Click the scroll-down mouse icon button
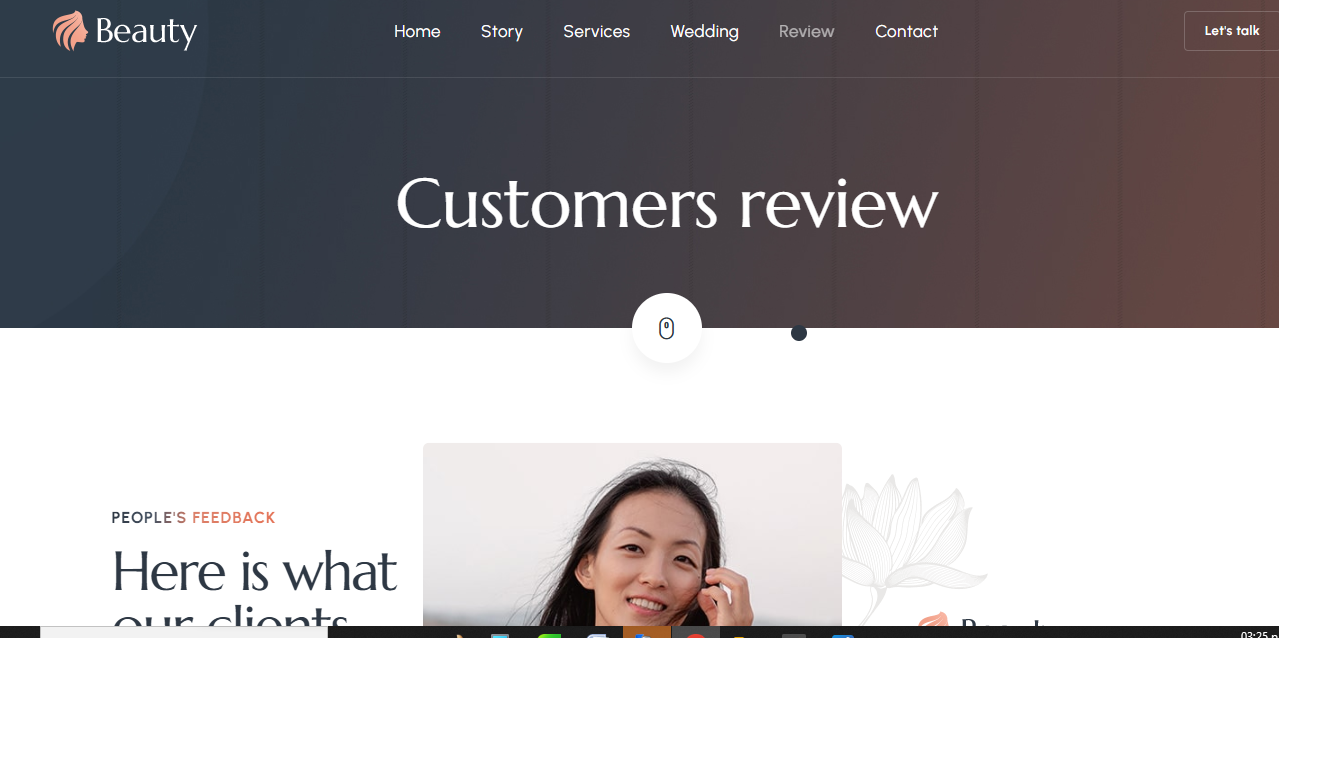Screen dimensions: 1335x758 [x=667, y=328]
